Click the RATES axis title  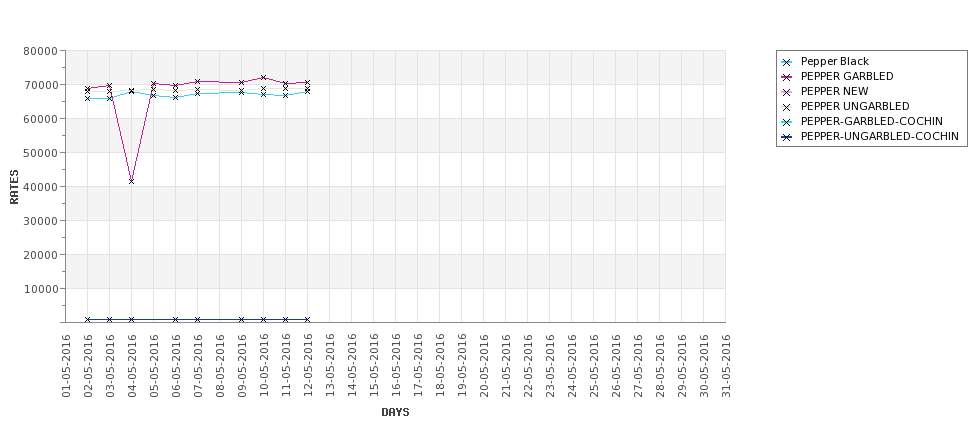pyautogui.click(x=14, y=187)
